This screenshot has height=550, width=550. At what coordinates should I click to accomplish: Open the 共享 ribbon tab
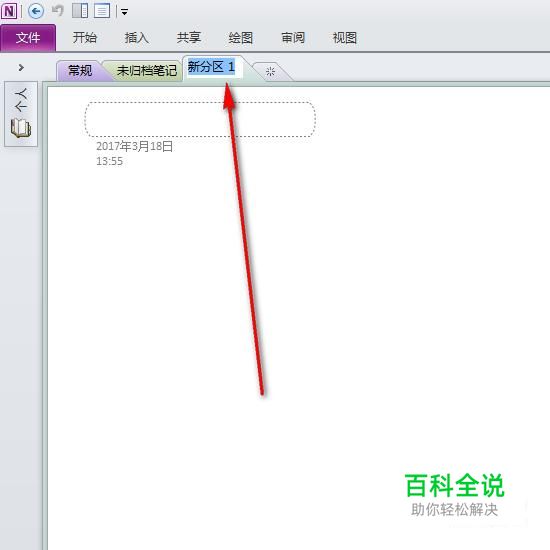[189, 38]
